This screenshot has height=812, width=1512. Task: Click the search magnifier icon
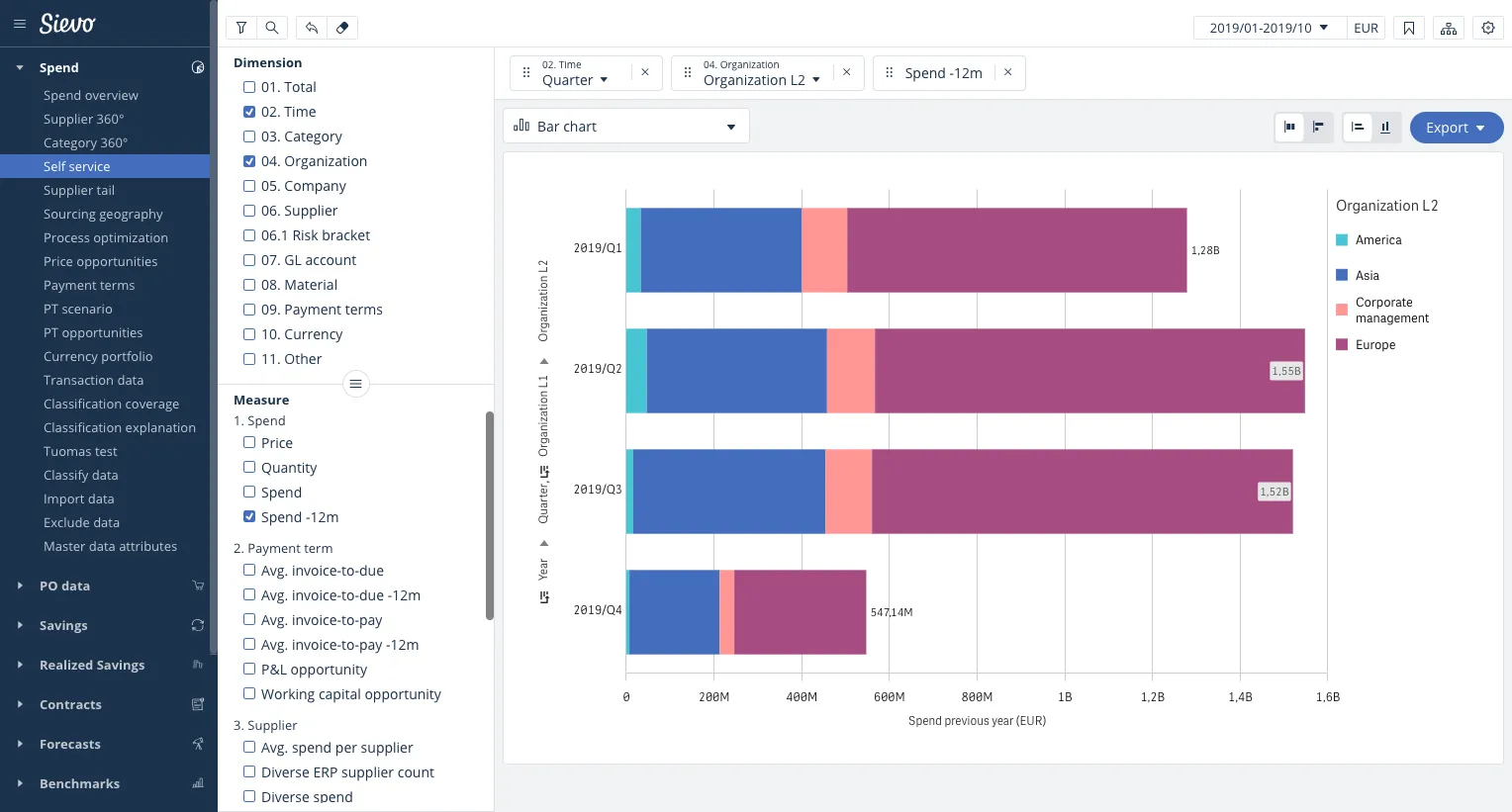tap(272, 28)
